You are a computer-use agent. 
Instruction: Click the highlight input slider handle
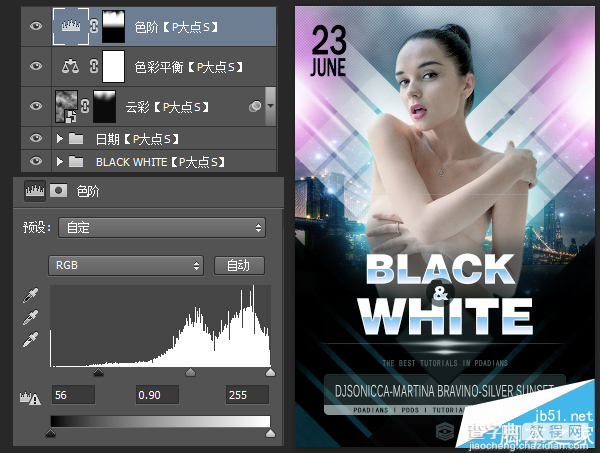click(x=271, y=372)
